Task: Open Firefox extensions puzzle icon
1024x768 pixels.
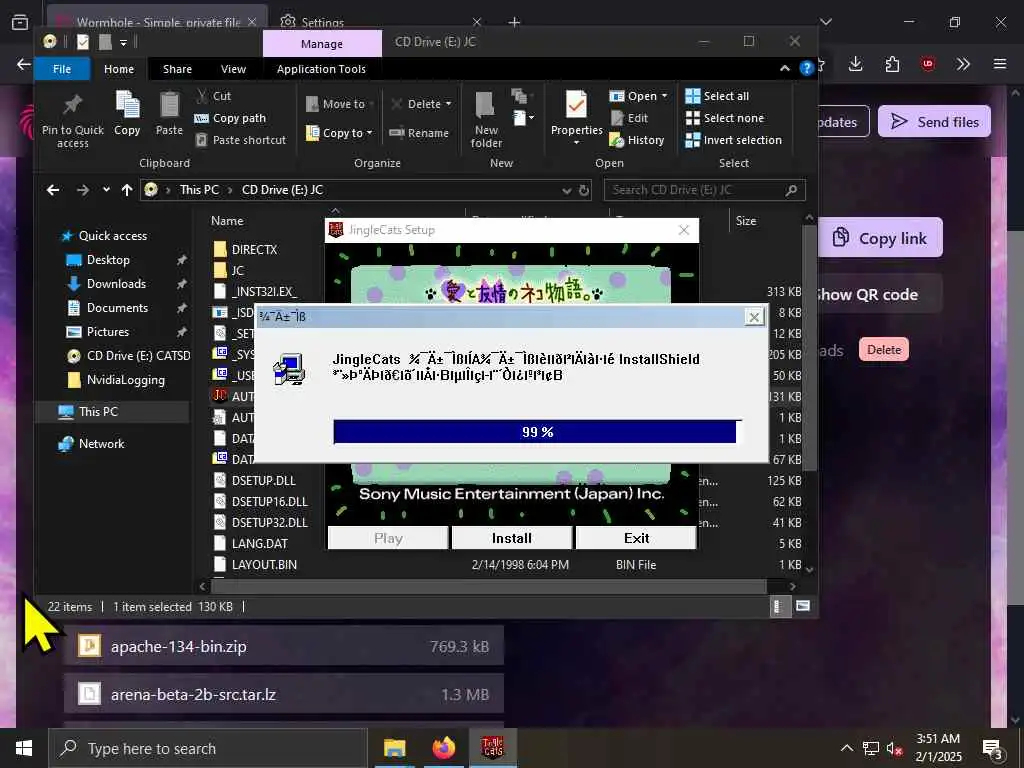Action: (x=892, y=64)
